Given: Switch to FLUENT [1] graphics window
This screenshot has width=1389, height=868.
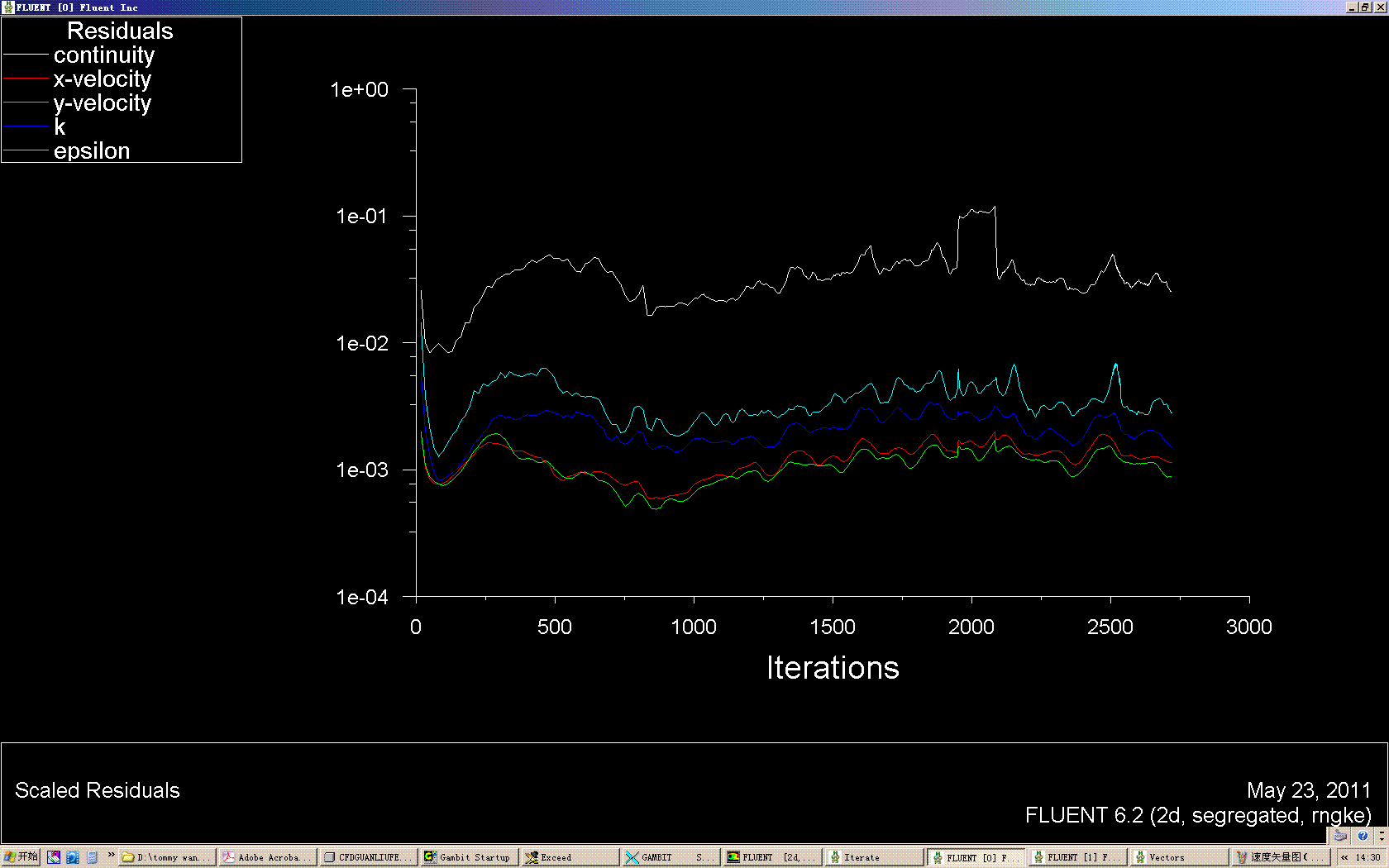Looking at the screenshot, I should pos(1076,857).
